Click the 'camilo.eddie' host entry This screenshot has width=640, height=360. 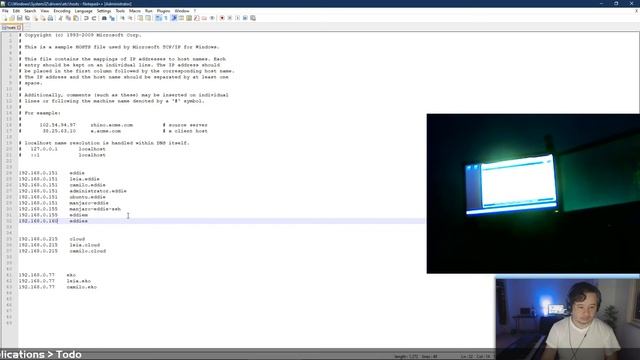coord(87,185)
